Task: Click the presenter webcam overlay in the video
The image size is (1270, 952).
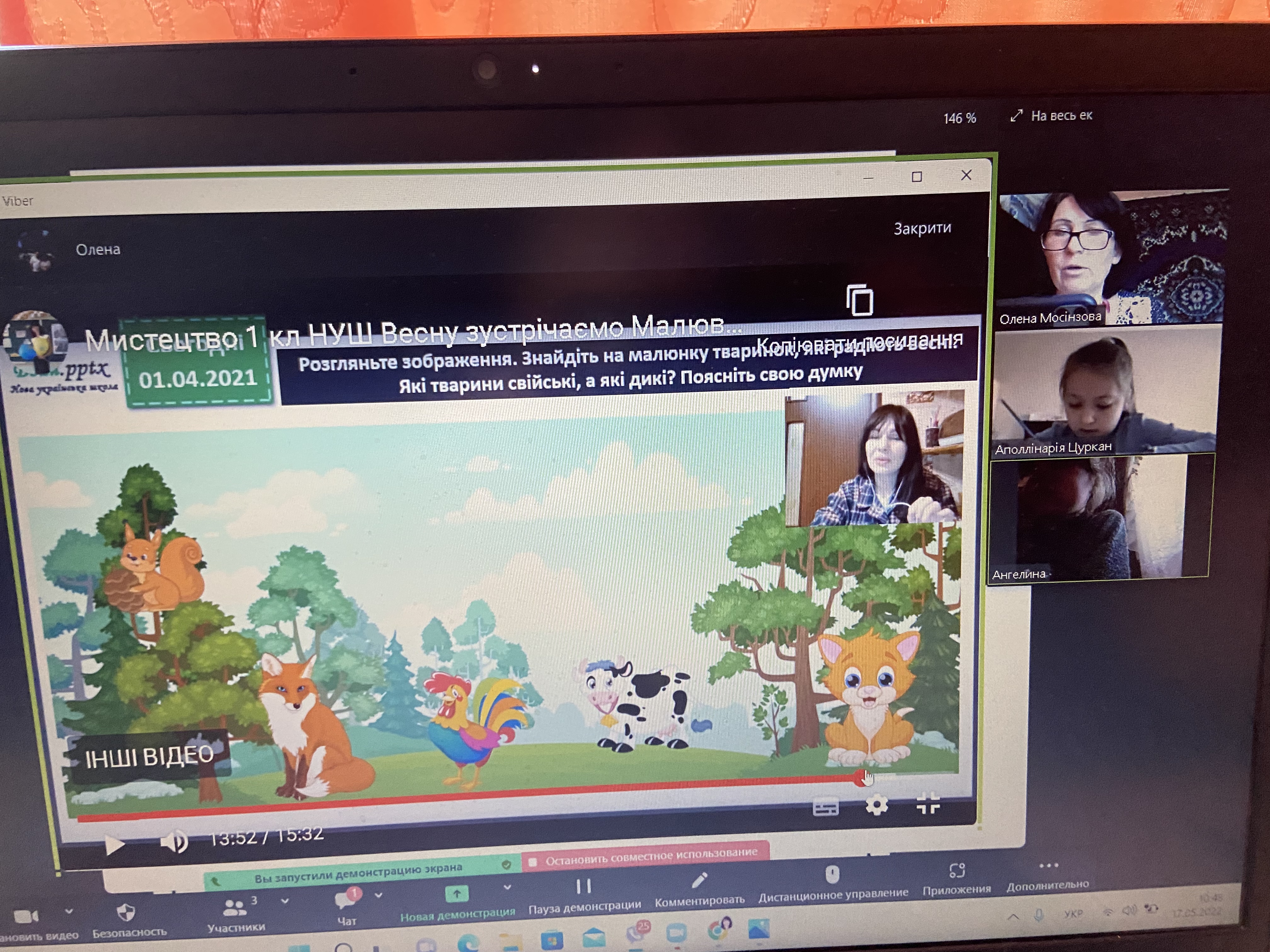Action: click(874, 458)
